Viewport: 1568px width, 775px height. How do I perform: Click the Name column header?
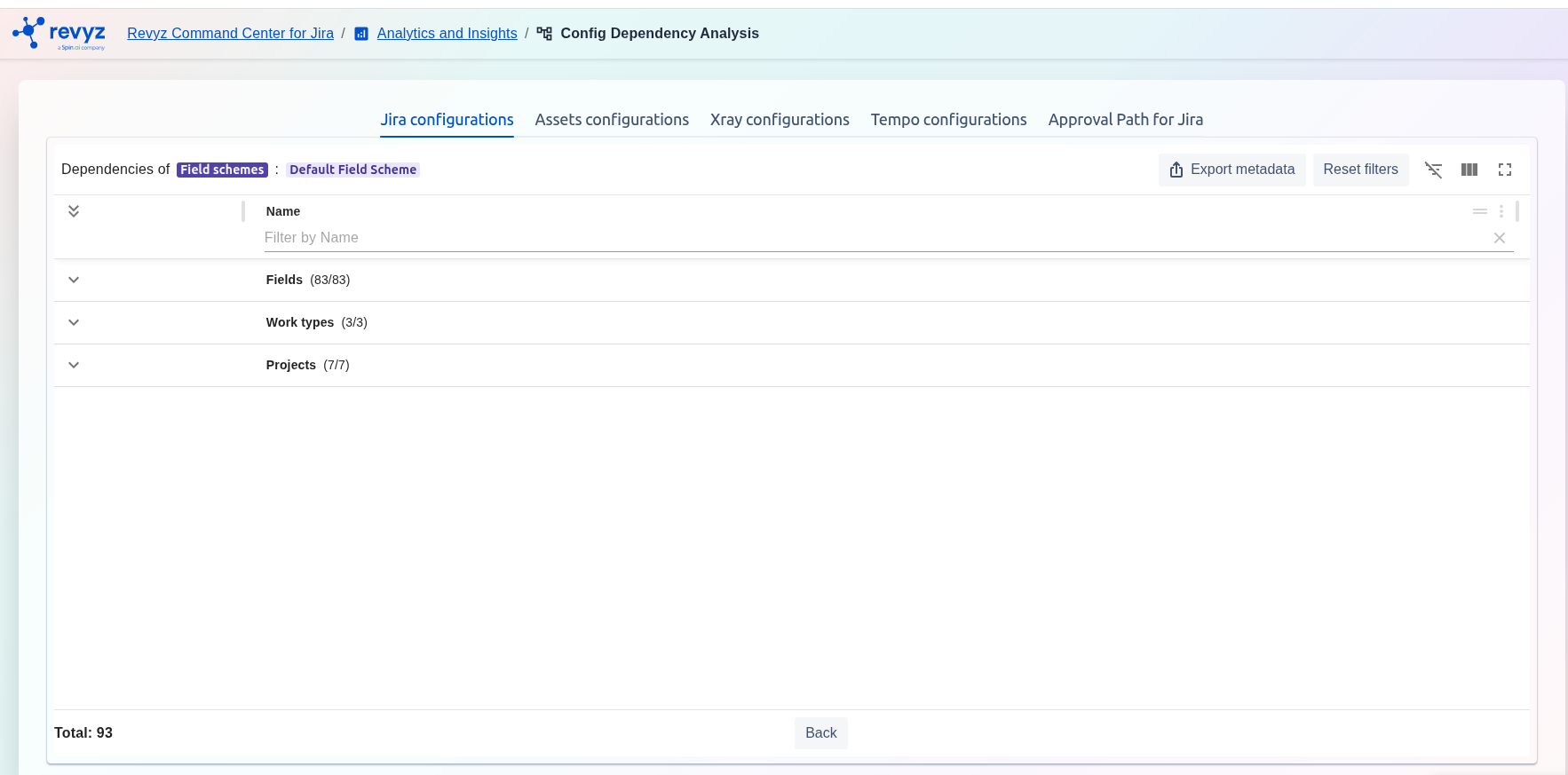pyautogui.click(x=283, y=211)
